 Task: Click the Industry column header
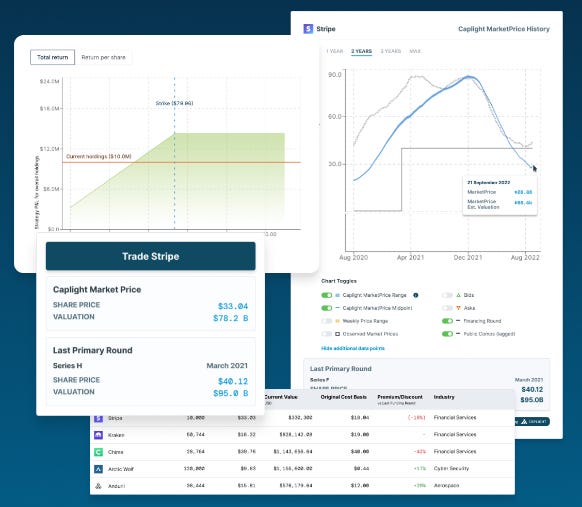[x=444, y=397]
